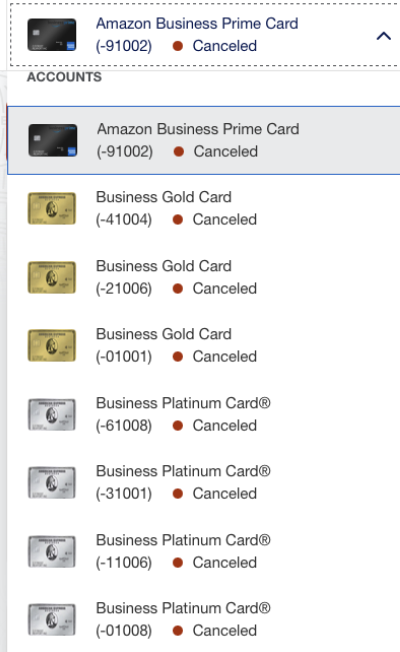Click the gold card icon for account -41004

pos(52,208)
